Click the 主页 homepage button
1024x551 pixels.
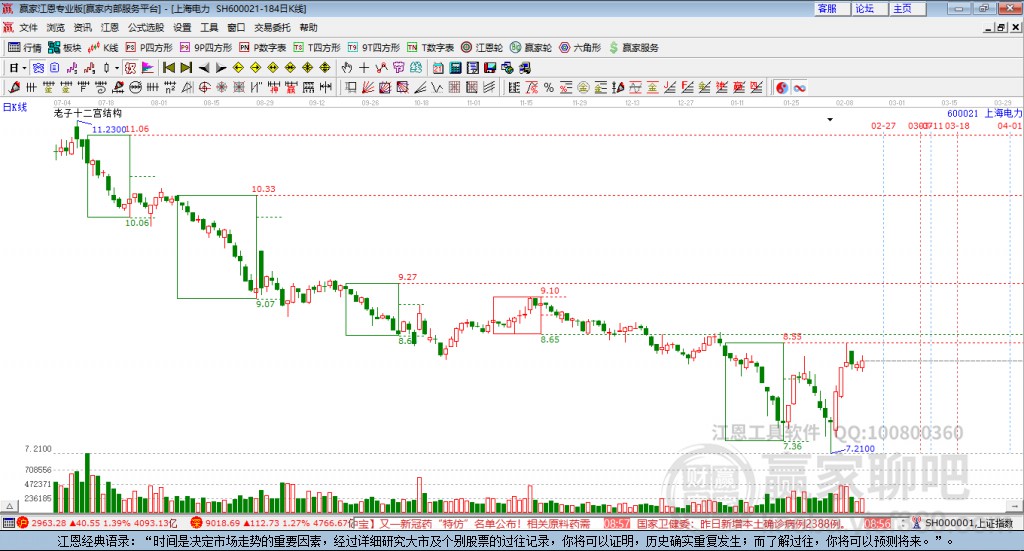[x=907, y=8]
